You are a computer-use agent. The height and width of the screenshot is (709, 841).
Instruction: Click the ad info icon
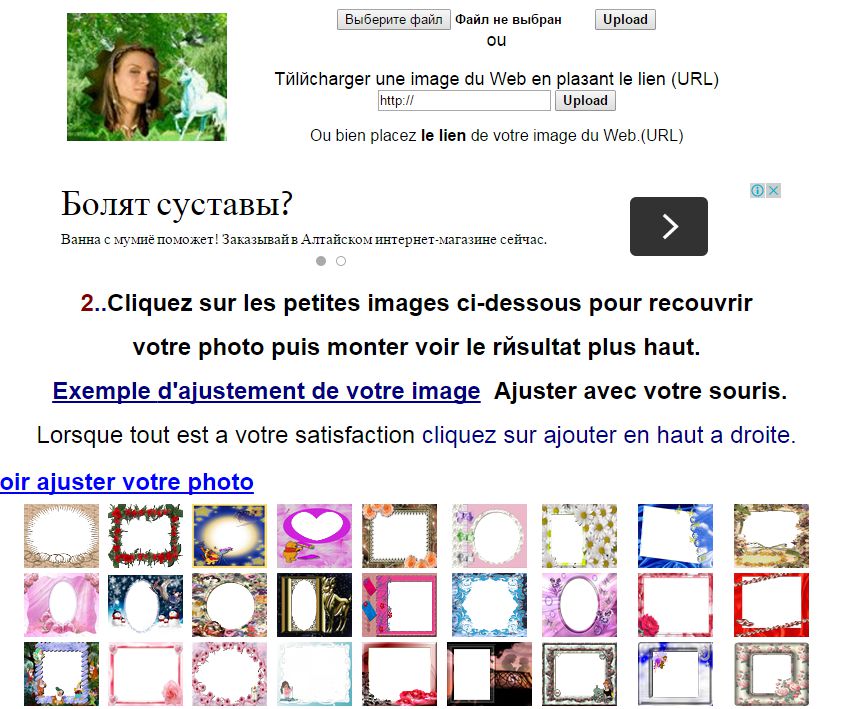click(x=757, y=190)
